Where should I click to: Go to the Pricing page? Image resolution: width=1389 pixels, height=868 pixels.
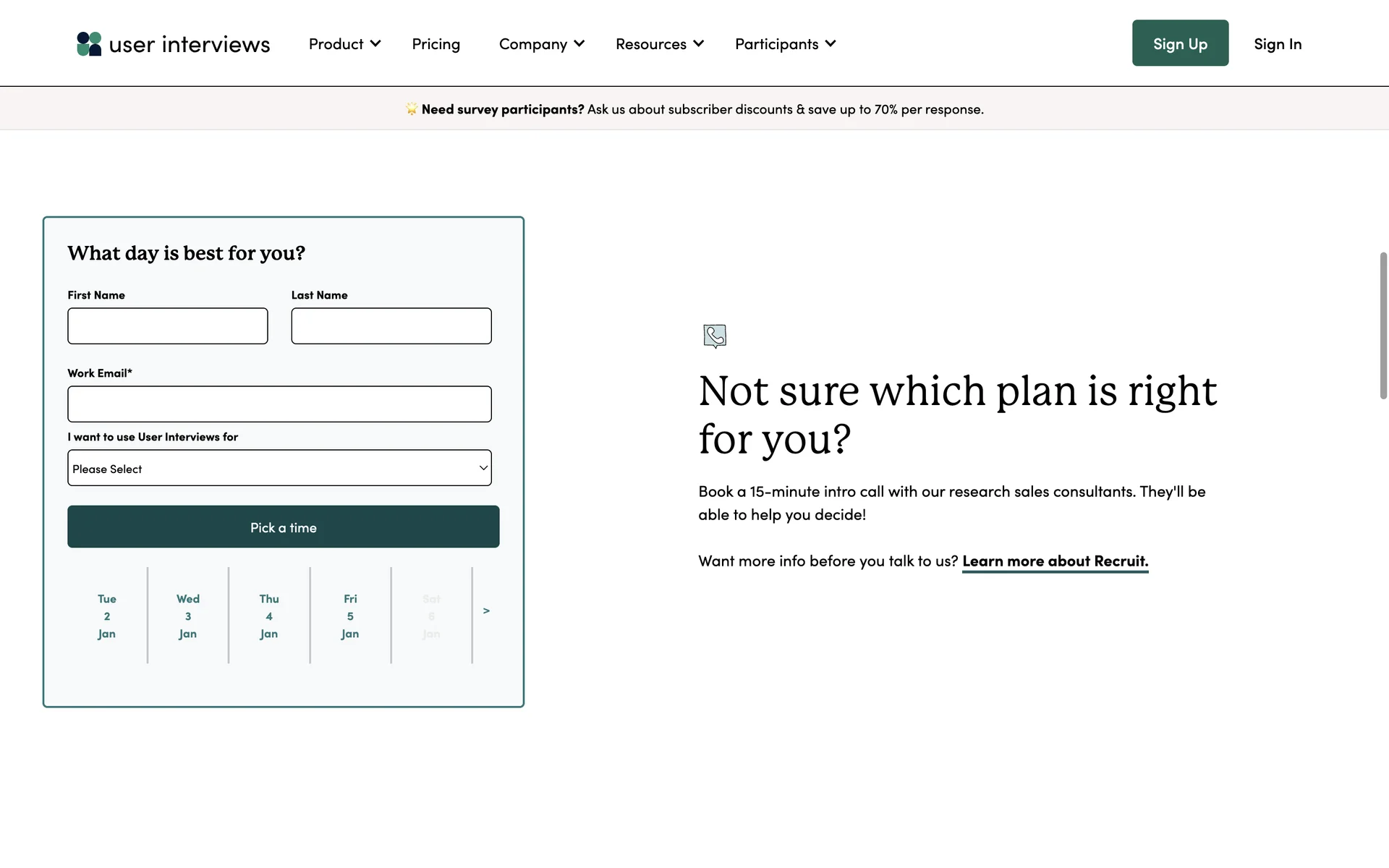[x=436, y=44]
